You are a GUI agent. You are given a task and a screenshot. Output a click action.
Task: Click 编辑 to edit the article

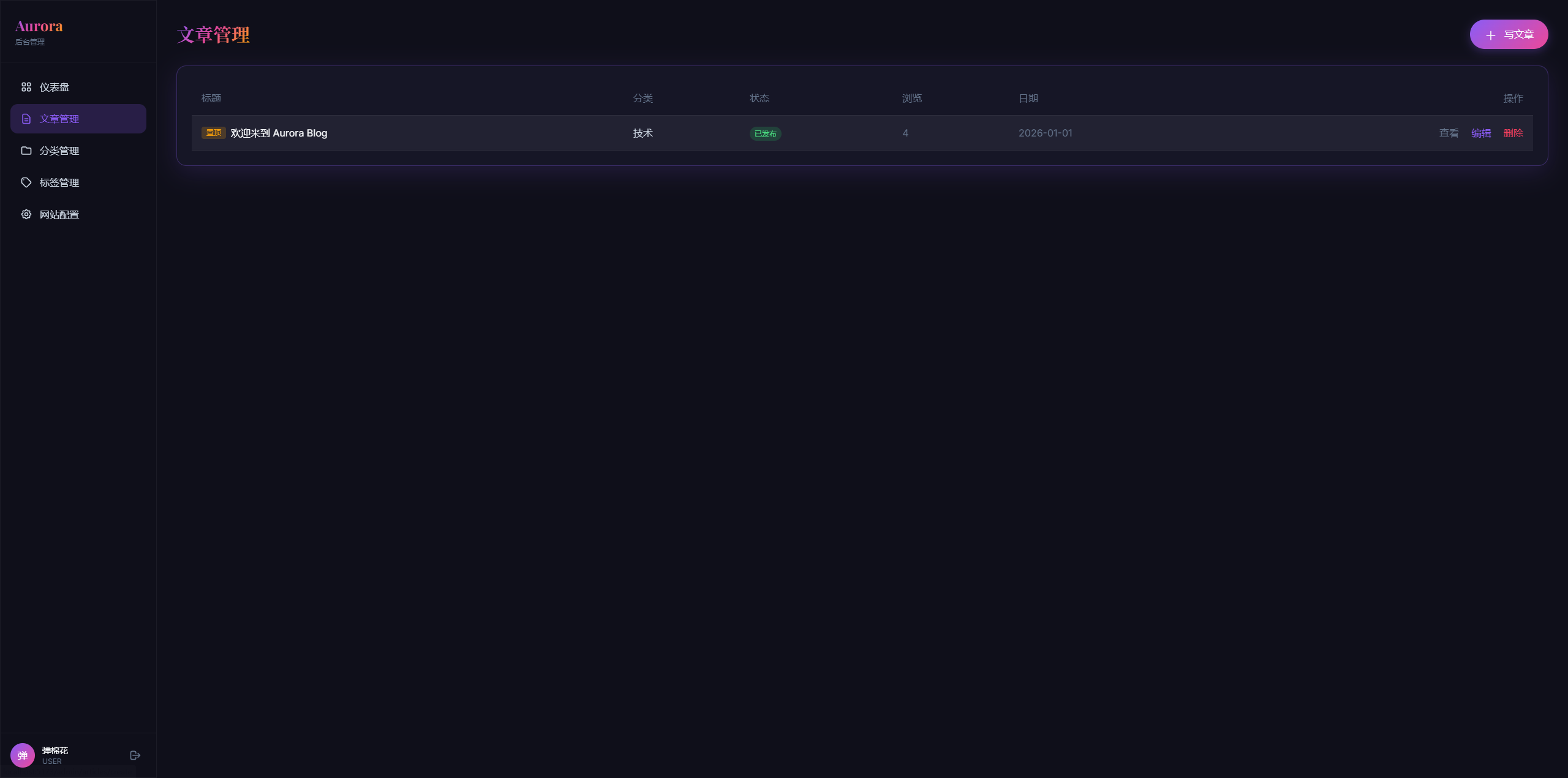click(1481, 133)
